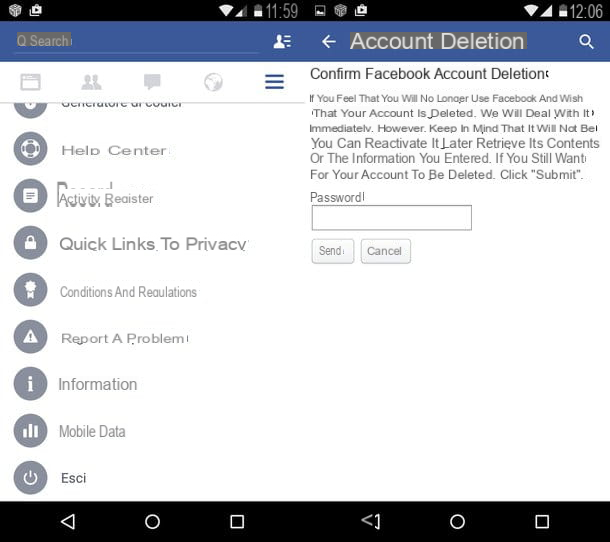Tap image notification icon in right status bar
This screenshot has width=610, height=542.
[x=320, y=11]
